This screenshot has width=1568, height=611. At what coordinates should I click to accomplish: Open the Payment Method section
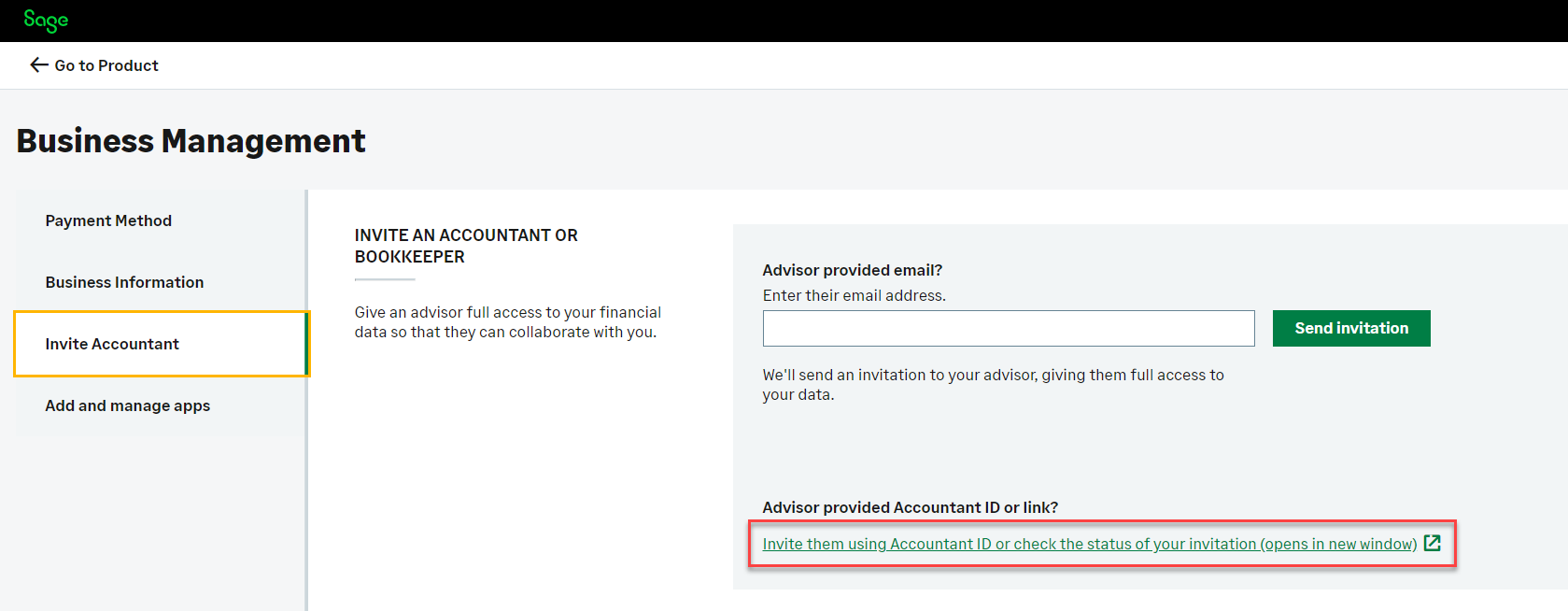click(x=108, y=220)
